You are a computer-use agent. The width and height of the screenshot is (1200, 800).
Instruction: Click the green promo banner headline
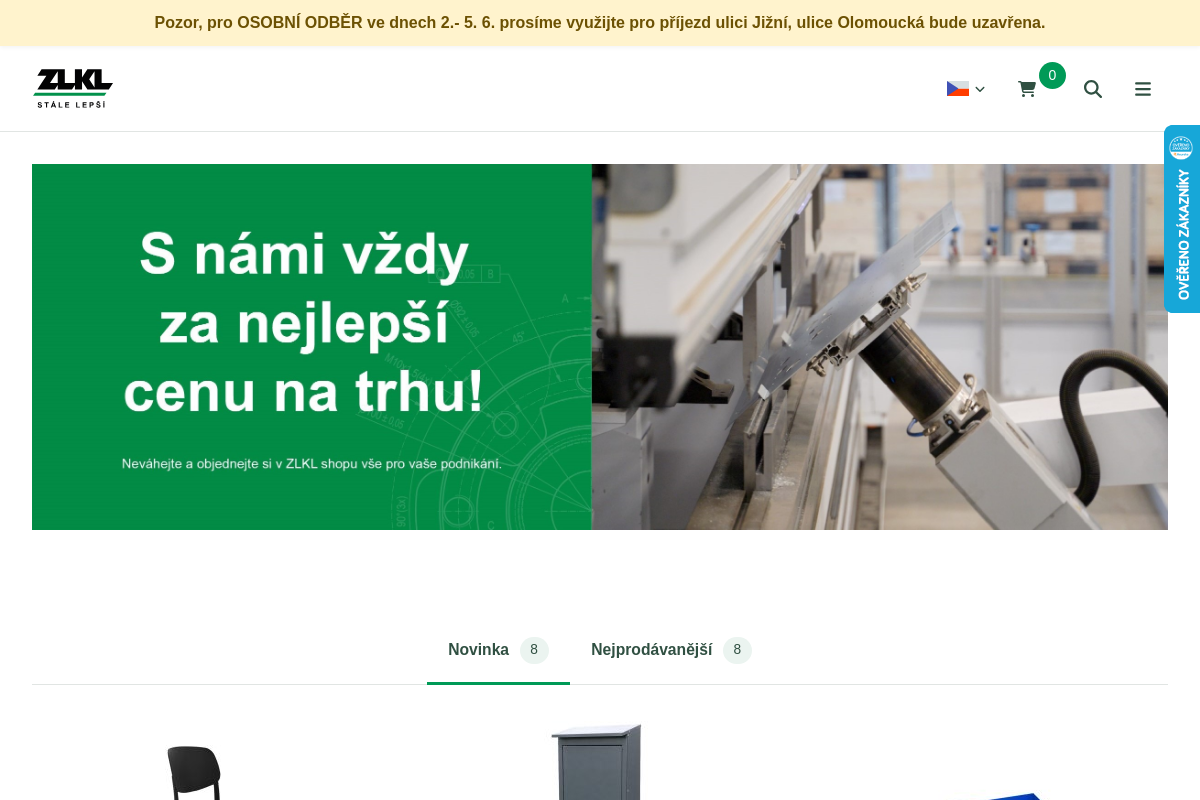click(304, 323)
